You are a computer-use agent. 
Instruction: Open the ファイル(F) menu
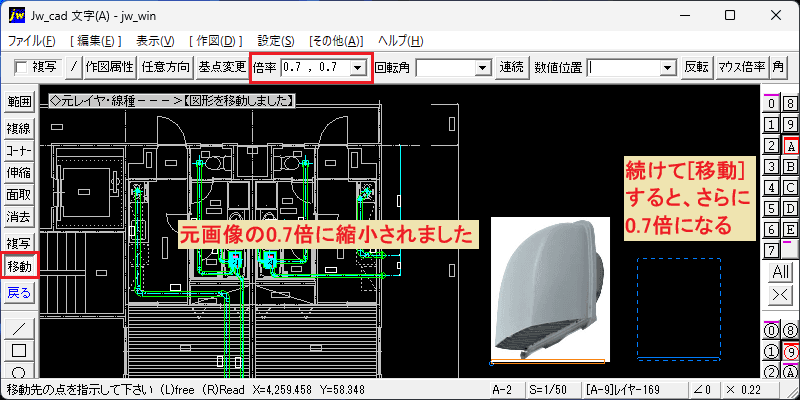click(32, 41)
